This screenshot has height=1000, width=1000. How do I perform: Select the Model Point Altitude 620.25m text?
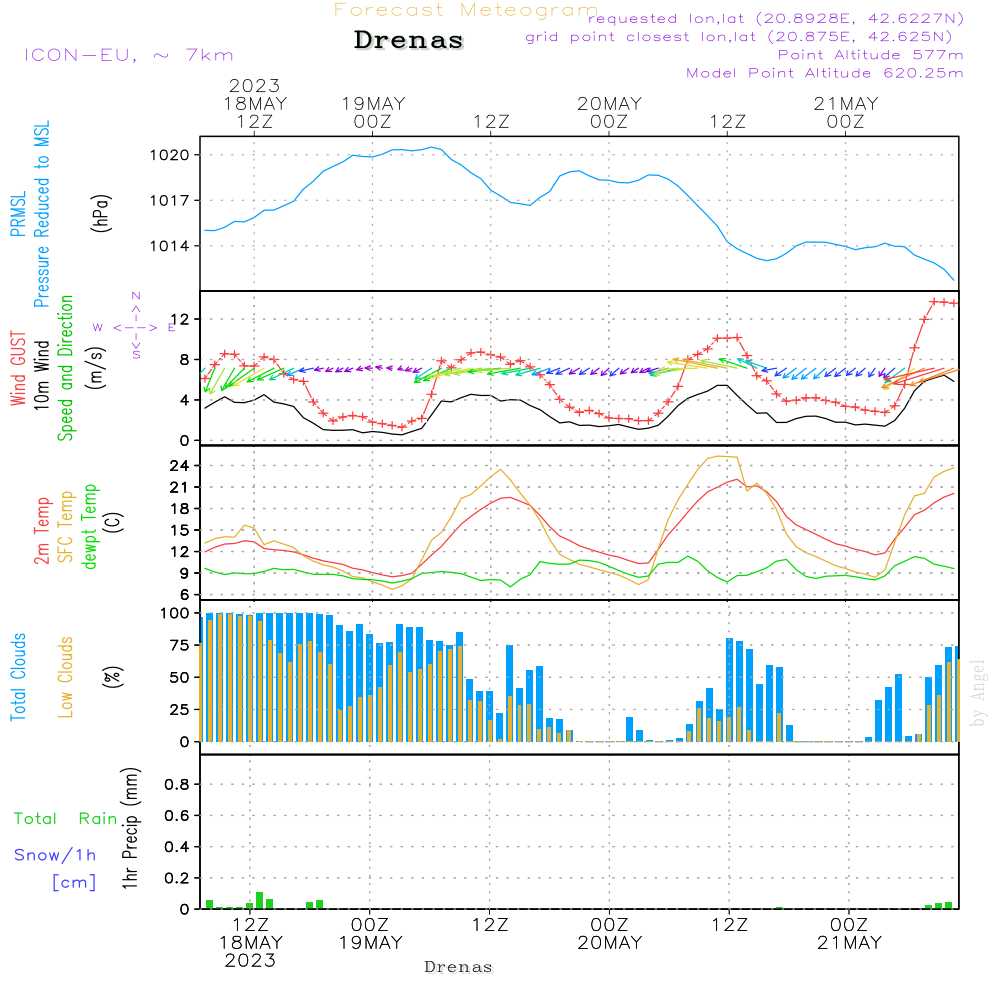pyautogui.click(x=825, y=73)
